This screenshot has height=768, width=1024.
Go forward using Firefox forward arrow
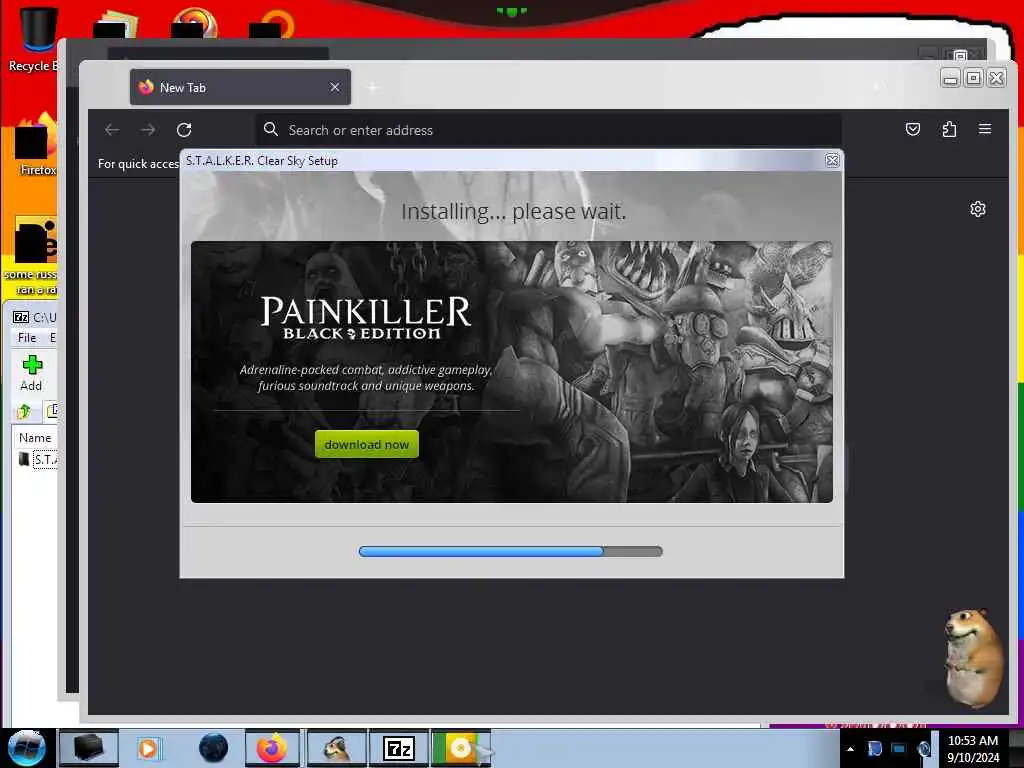(x=148, y=130)
